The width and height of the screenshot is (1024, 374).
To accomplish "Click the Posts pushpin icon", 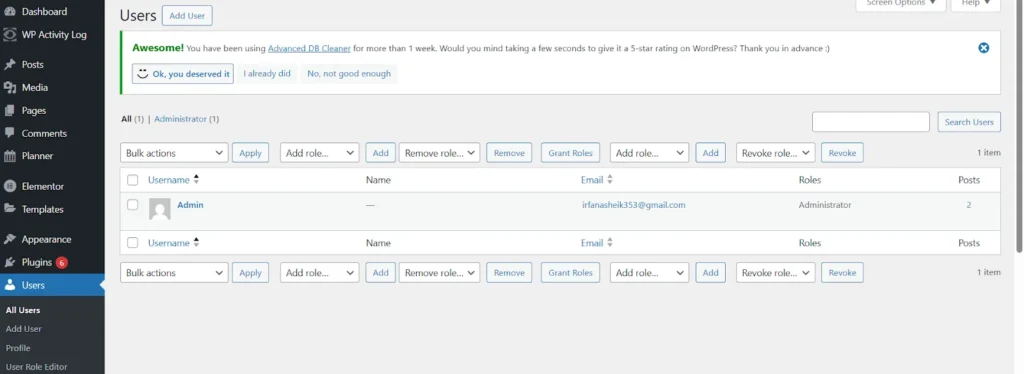I will coord(9,65).
